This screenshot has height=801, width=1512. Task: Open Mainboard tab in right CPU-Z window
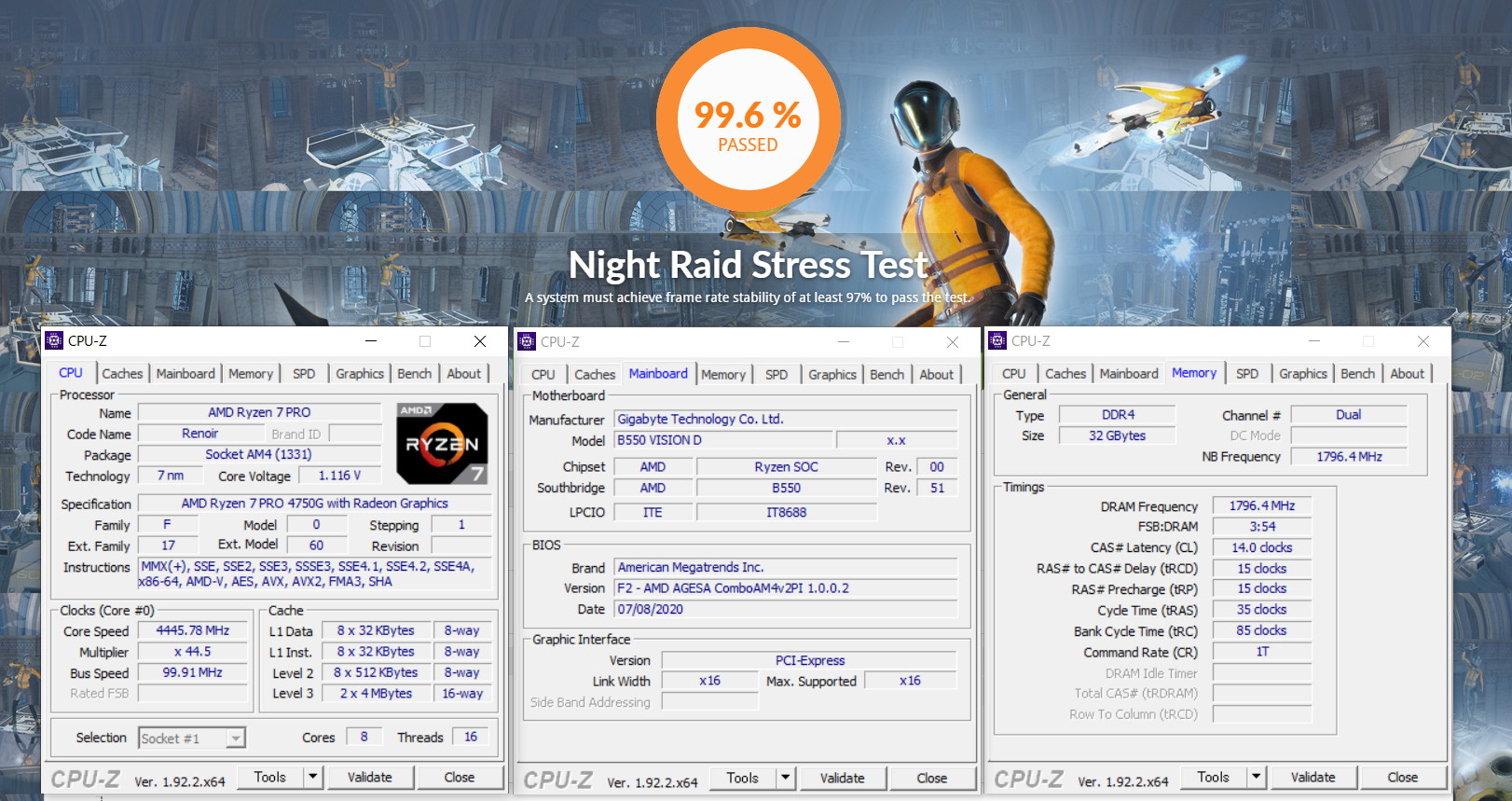point(1129,373)
